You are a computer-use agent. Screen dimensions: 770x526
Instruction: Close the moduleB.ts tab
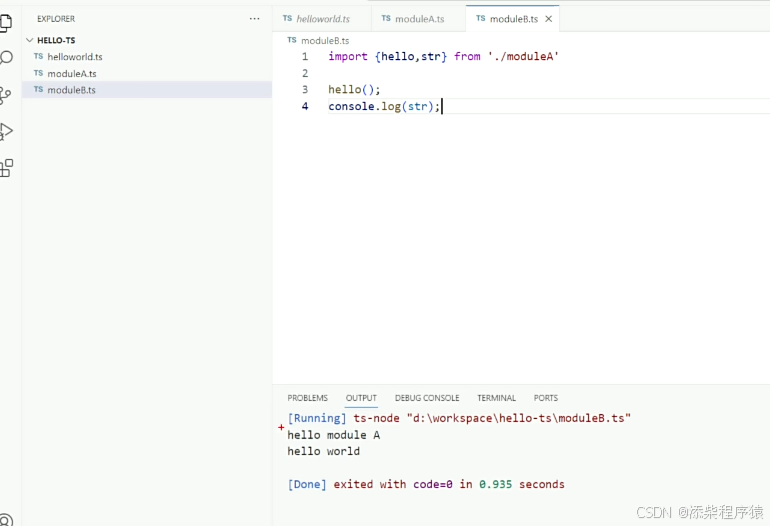tap(549, 19)
